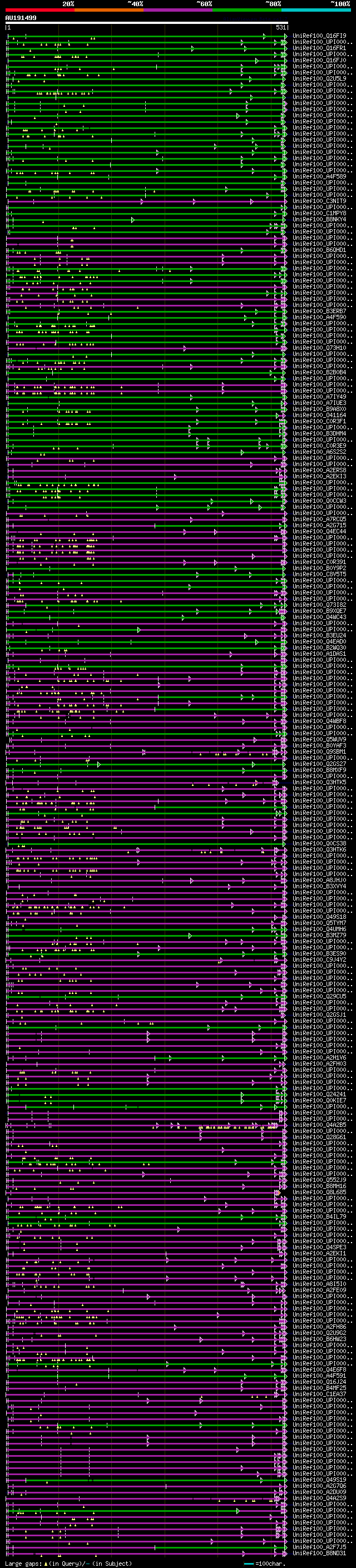Open hit UniRef100_Q16FR1
Viewport: 356px width, 1568px height.
319,48
